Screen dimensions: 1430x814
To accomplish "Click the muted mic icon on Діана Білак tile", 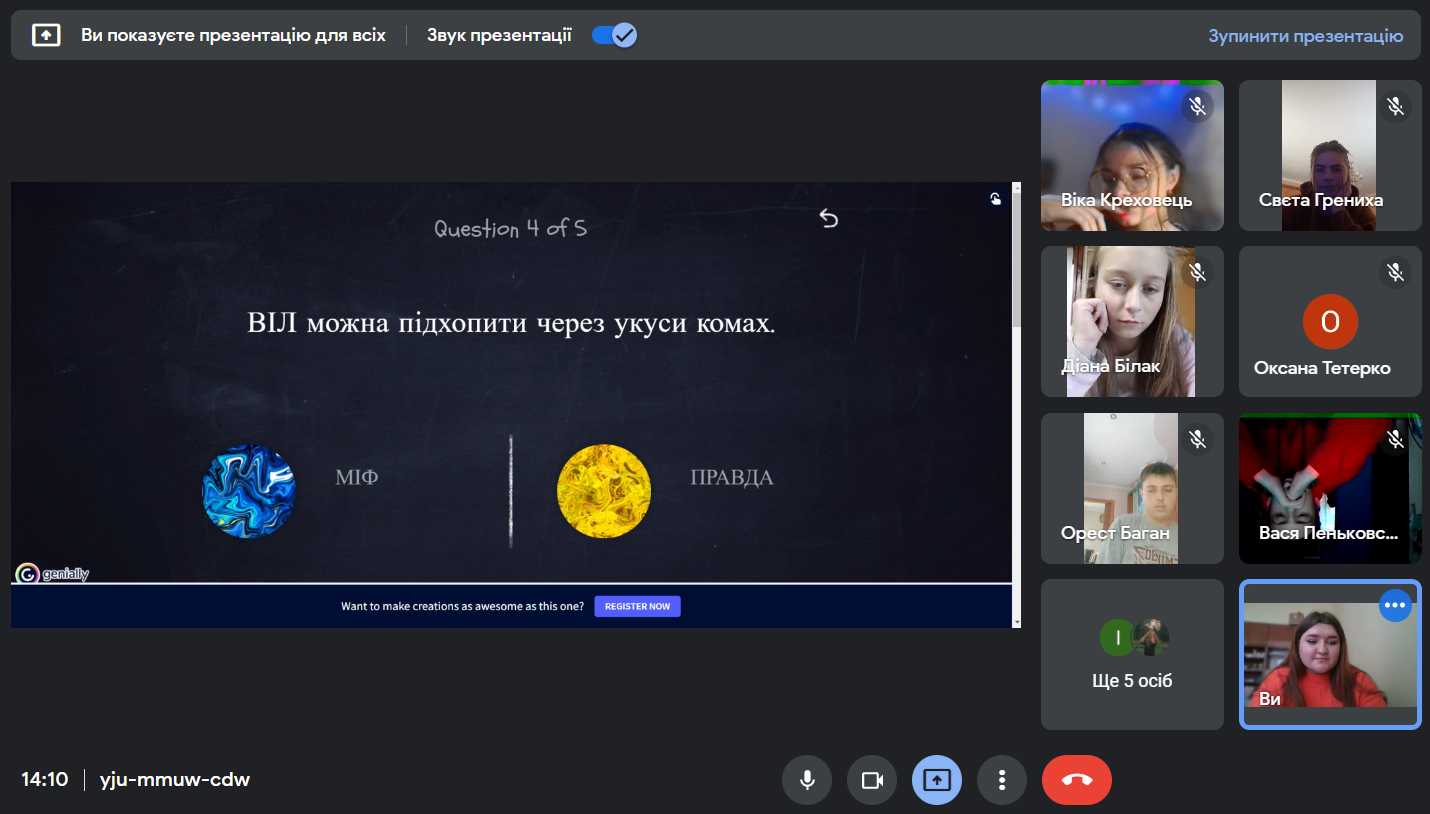I will [x=1197, y=272].
